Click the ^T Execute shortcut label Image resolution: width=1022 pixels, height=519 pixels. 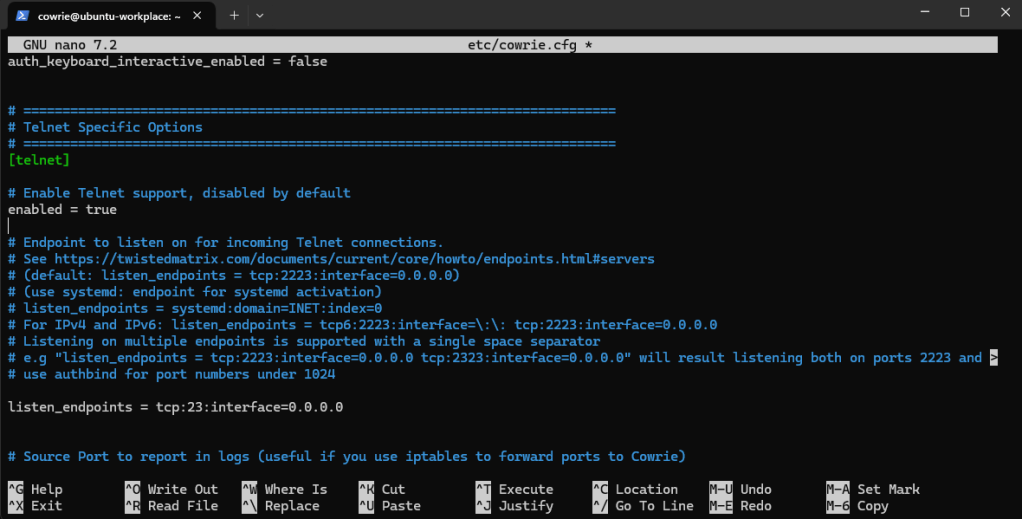point(514,489)
